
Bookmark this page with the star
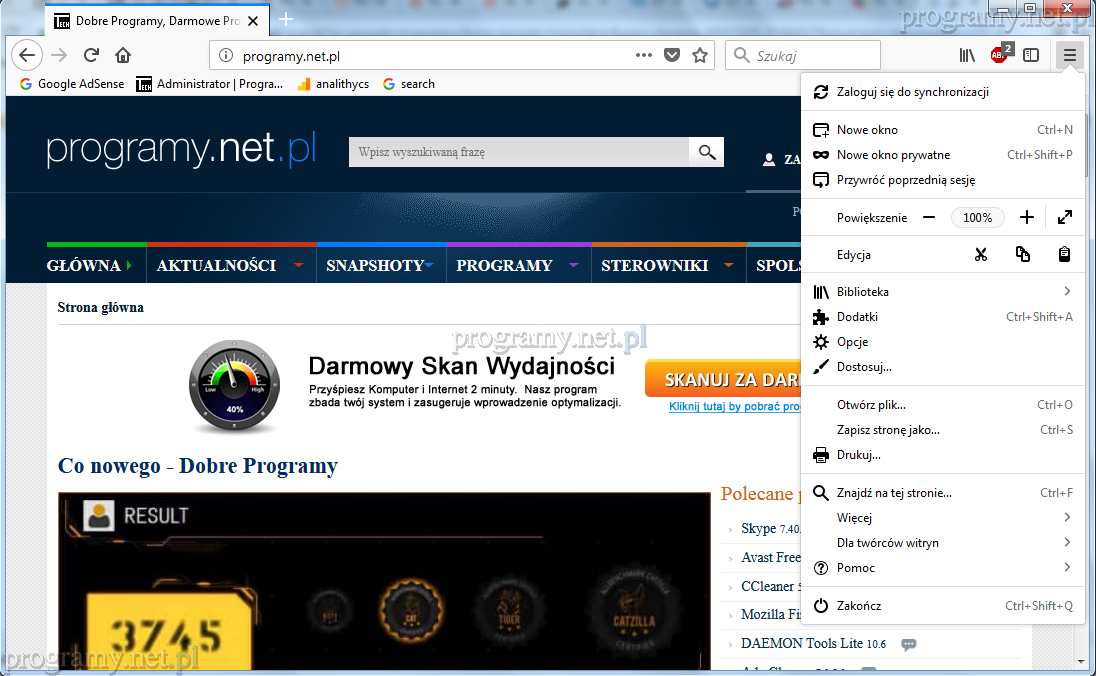pyautogui.click(x=700, y=55)
